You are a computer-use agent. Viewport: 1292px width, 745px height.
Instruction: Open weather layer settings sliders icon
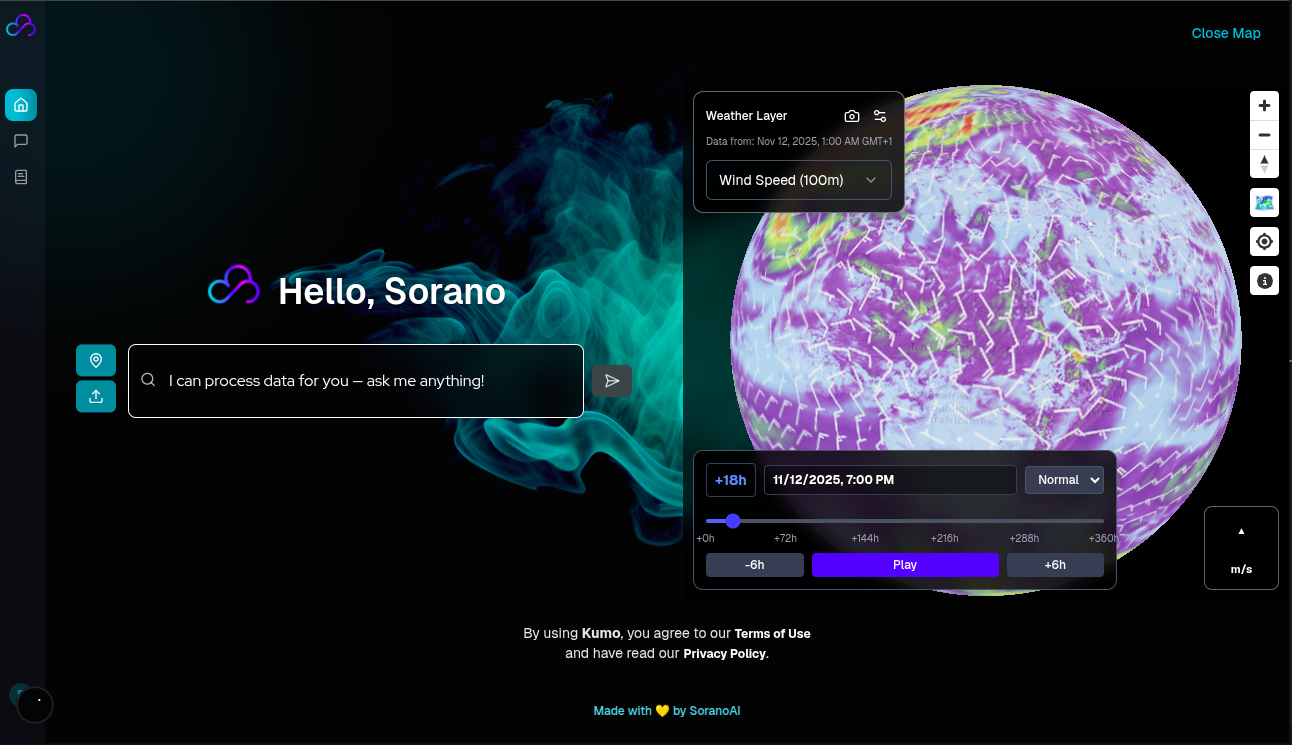tap(880, 116)
